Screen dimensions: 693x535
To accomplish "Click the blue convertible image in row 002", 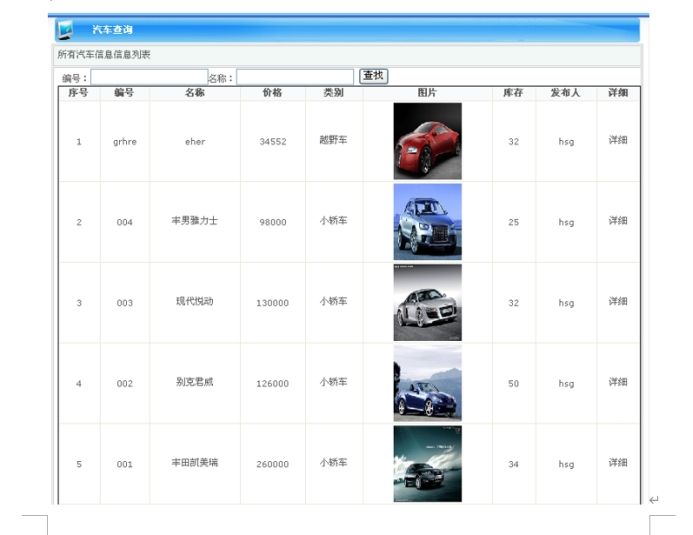I will tap(427, 383).
